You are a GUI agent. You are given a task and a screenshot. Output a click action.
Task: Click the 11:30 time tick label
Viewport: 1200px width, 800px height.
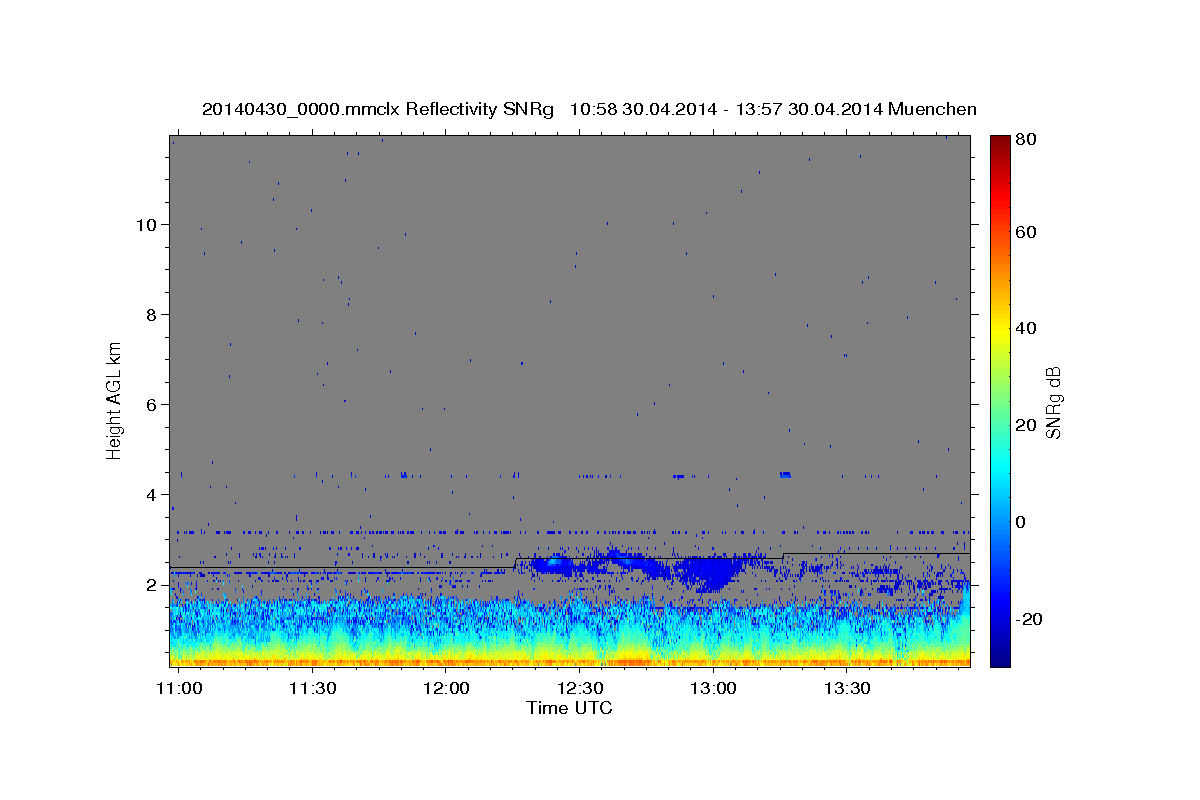[312, 689]
